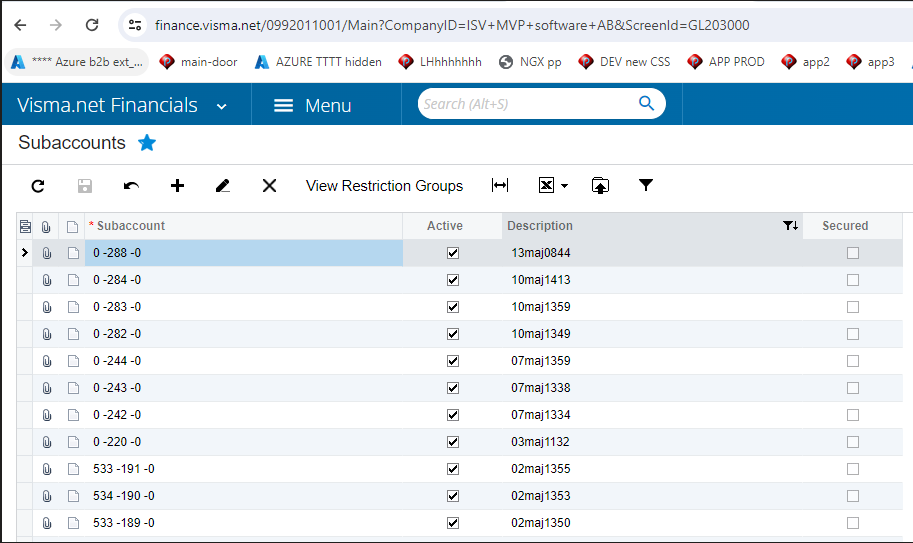Click the Undo arrow in the toolbar
This screenshot has height=543, width=913.
point(131,186)
